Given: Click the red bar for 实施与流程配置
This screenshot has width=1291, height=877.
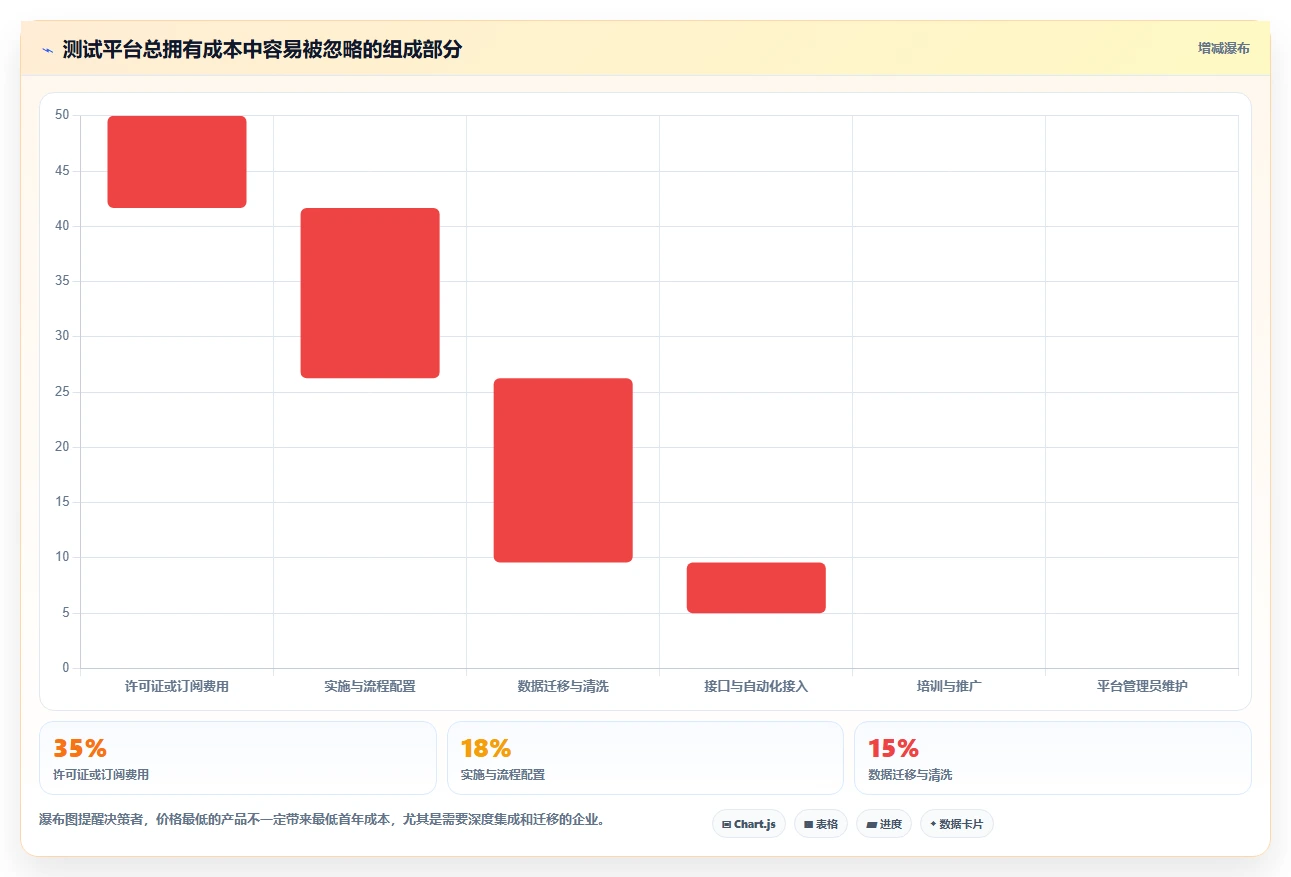Looking at the screenshot, I should point(370,293).
